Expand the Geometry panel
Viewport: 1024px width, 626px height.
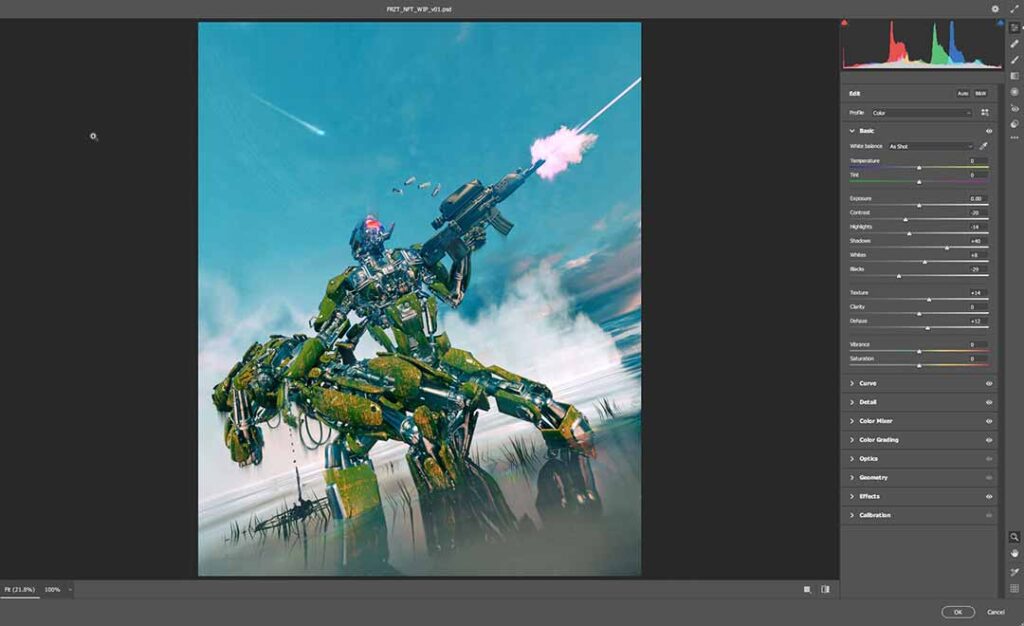(873, 478)
